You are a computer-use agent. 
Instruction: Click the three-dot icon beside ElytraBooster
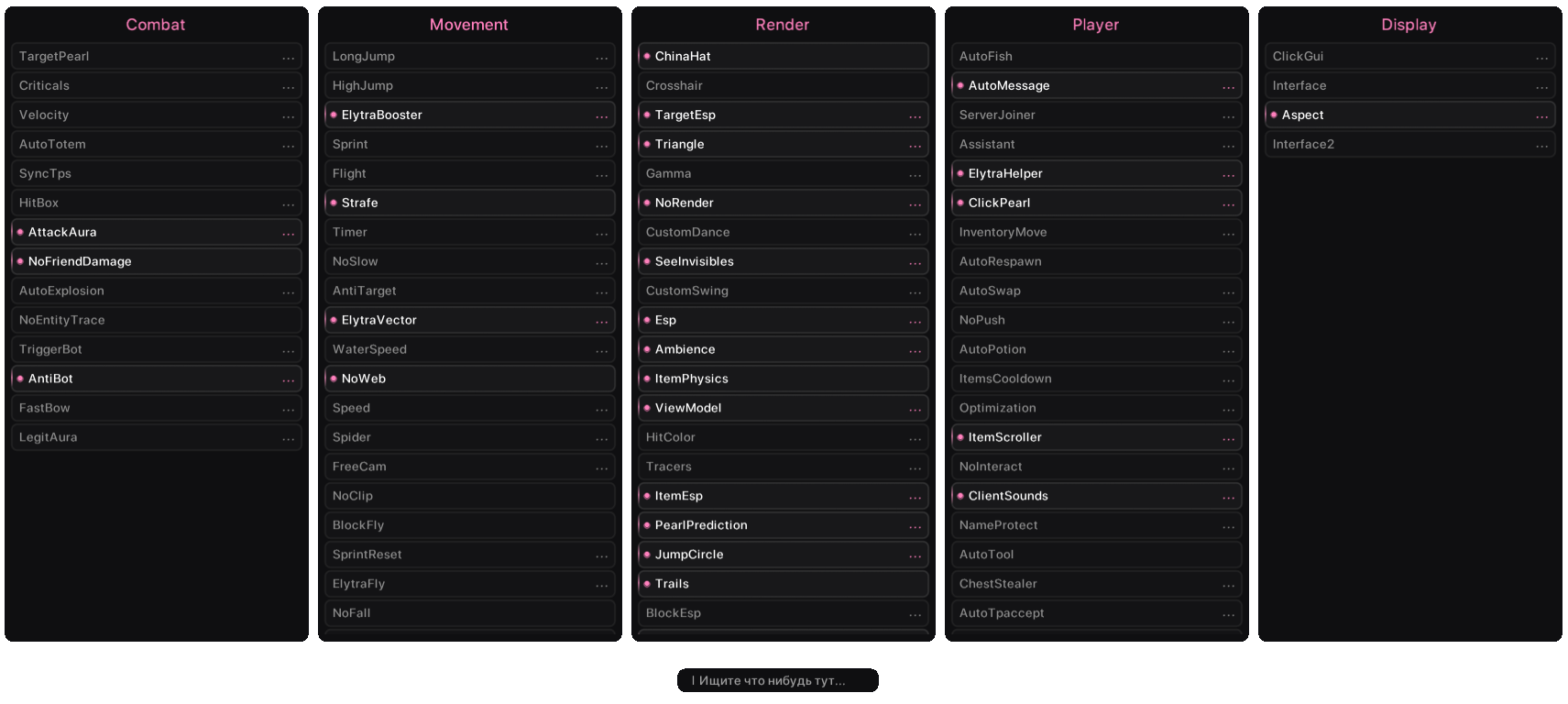(602, 115)
